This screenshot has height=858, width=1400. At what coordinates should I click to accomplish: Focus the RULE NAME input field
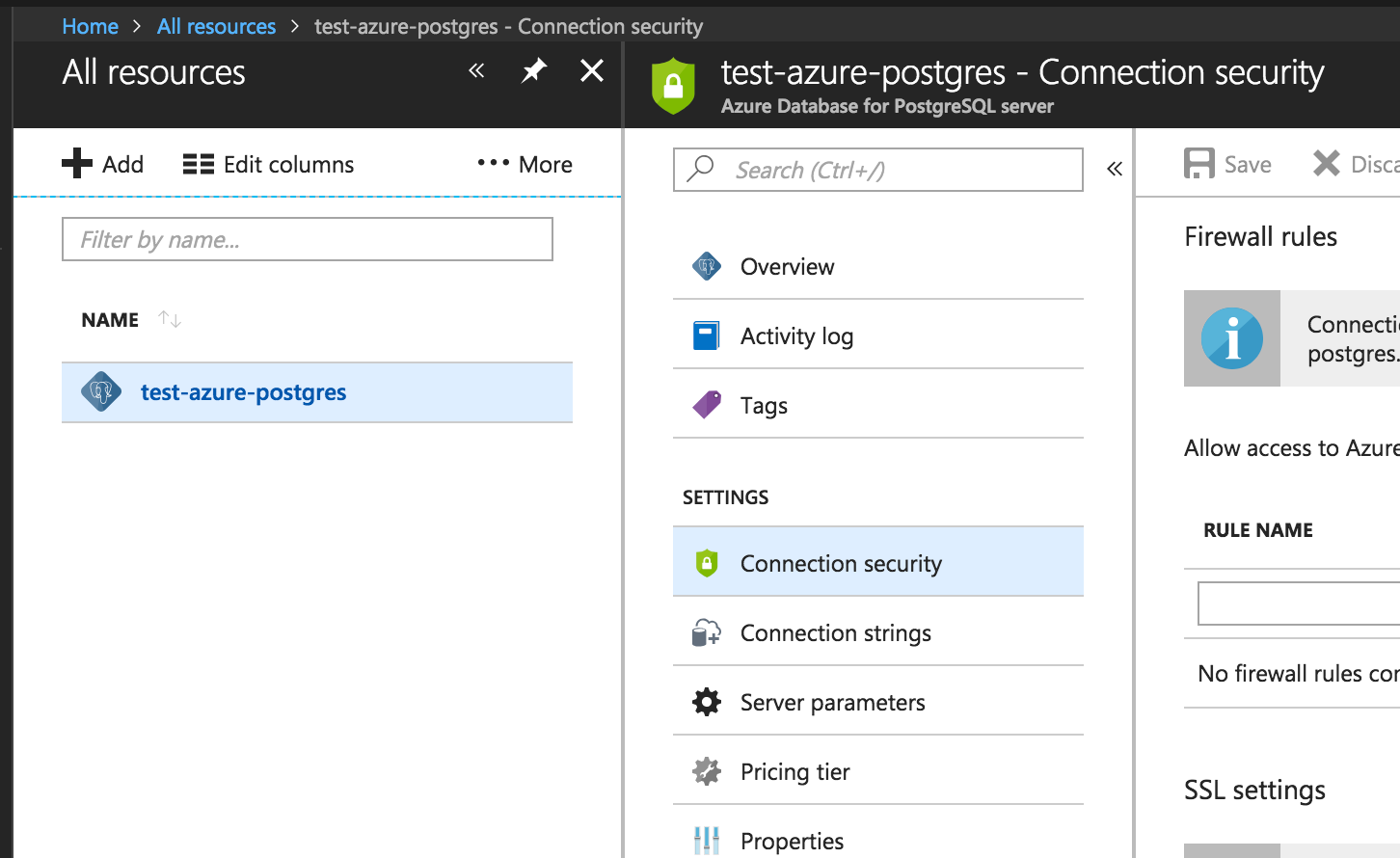[x=1299, y=603]
